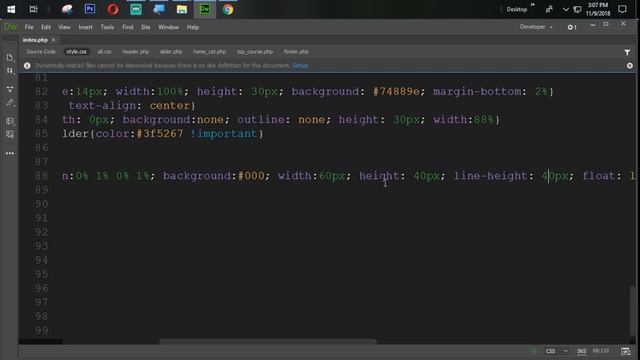640x360 pixels.
Task: Toggle INS insert mode in status bar
Action: [582, 351]
